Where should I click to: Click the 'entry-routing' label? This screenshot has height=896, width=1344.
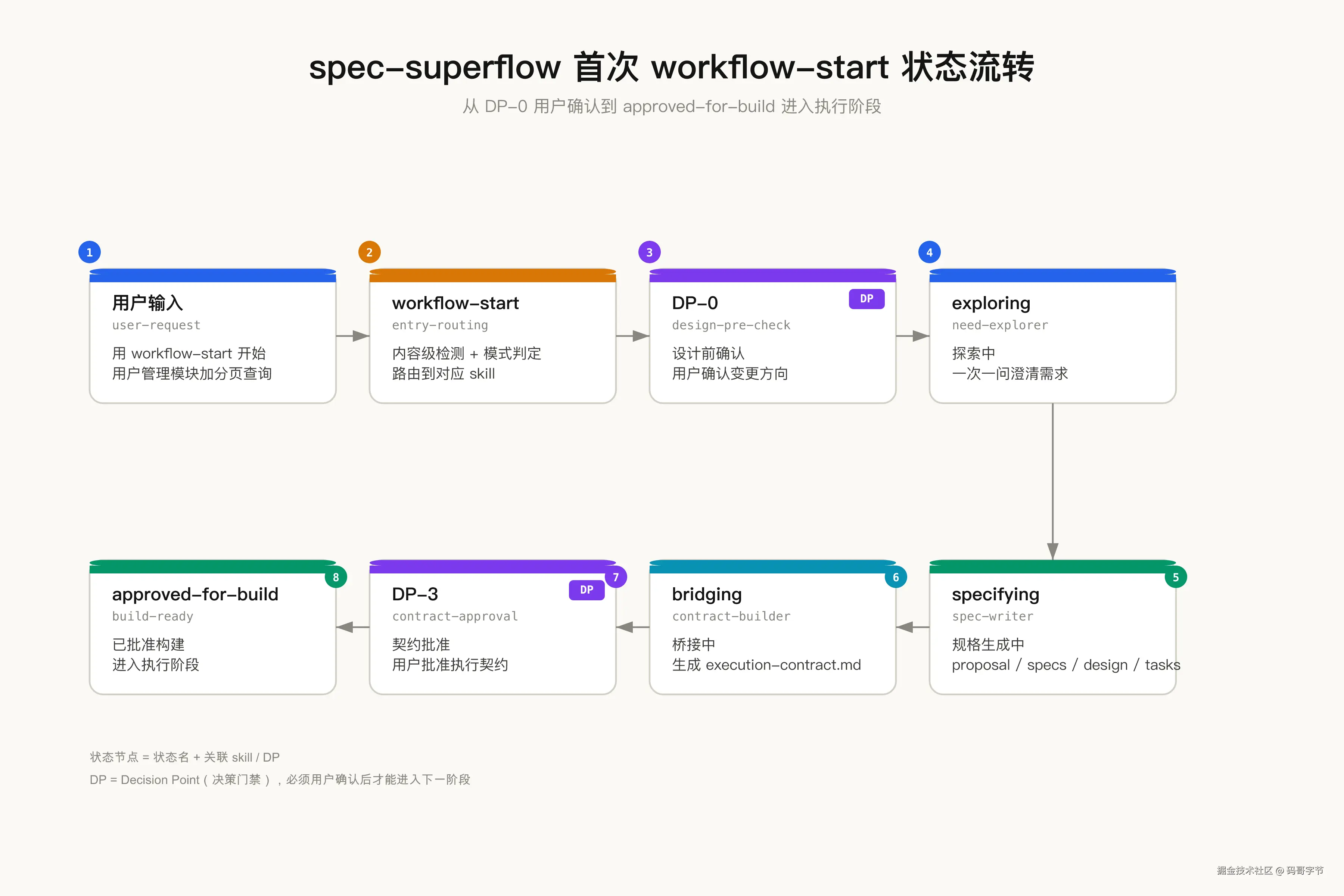[439, 325]
